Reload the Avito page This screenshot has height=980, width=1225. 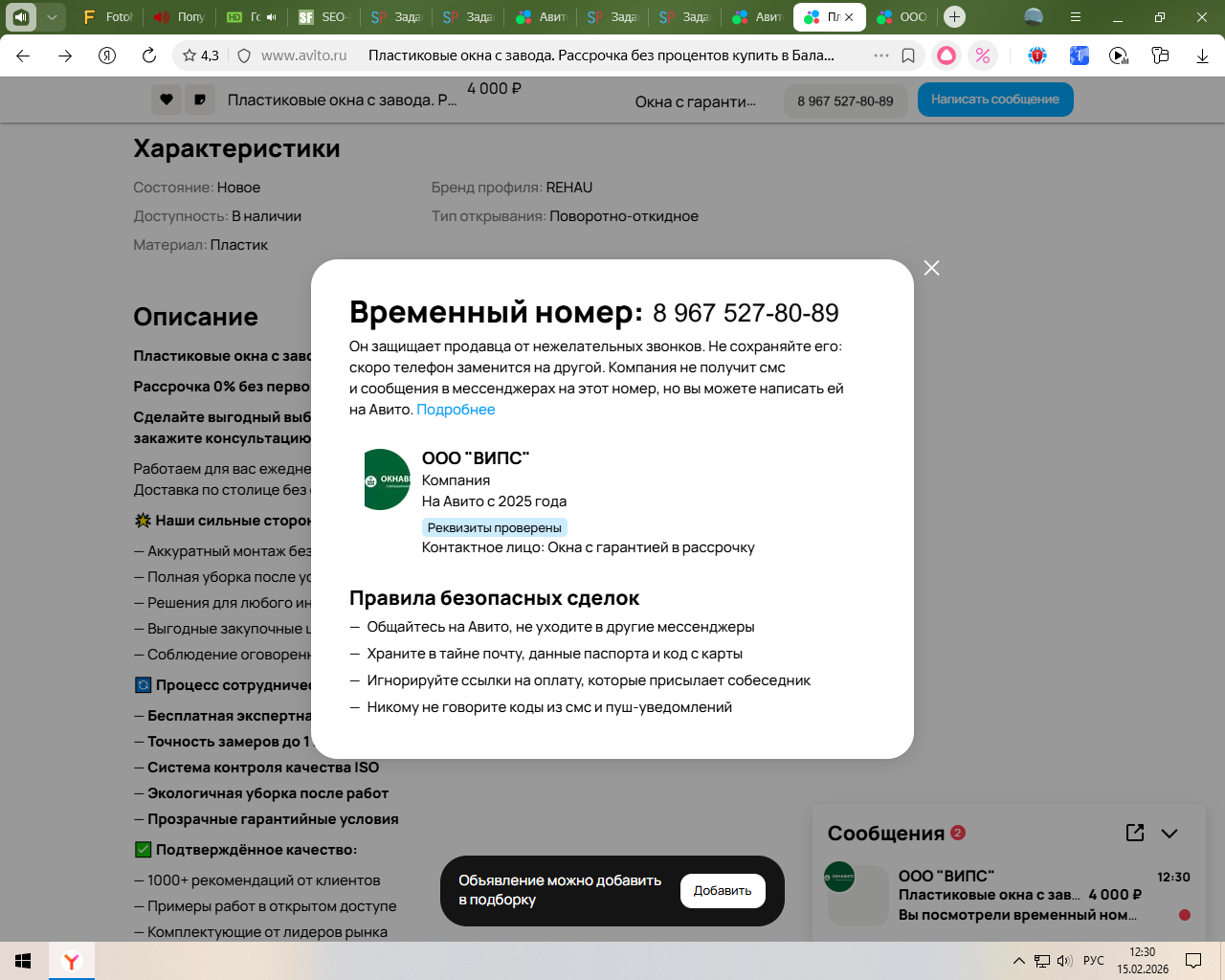click(149, 56)
